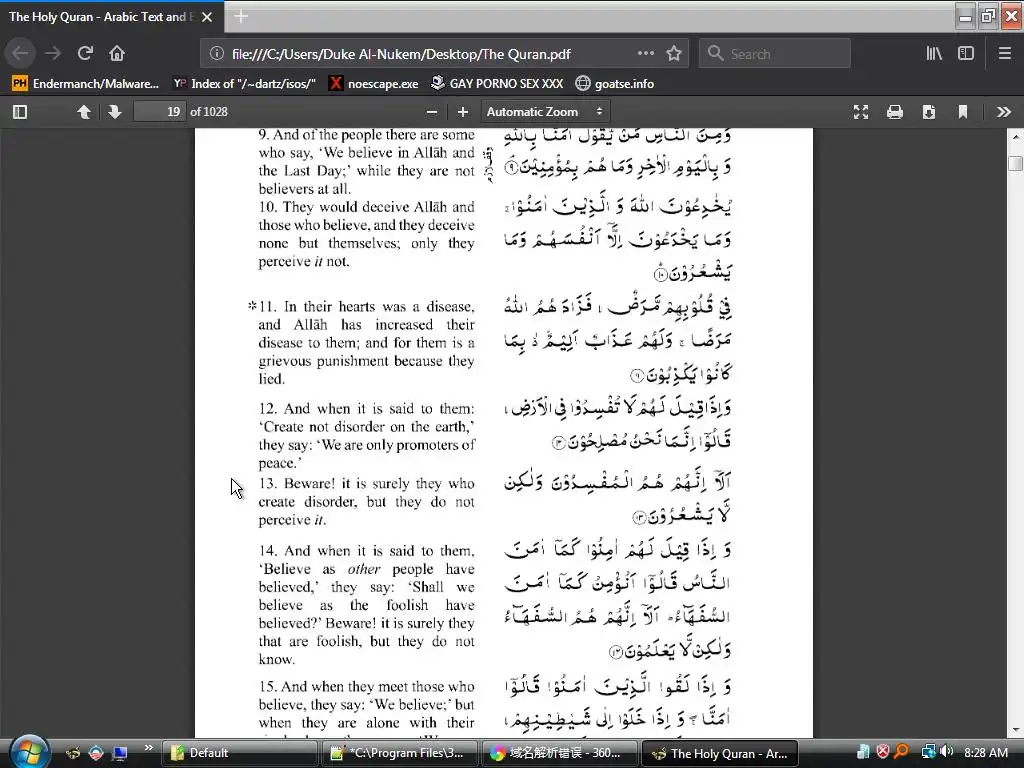Go forward one page in browser history
The image size is (1024, 768).
pos(52,53)
